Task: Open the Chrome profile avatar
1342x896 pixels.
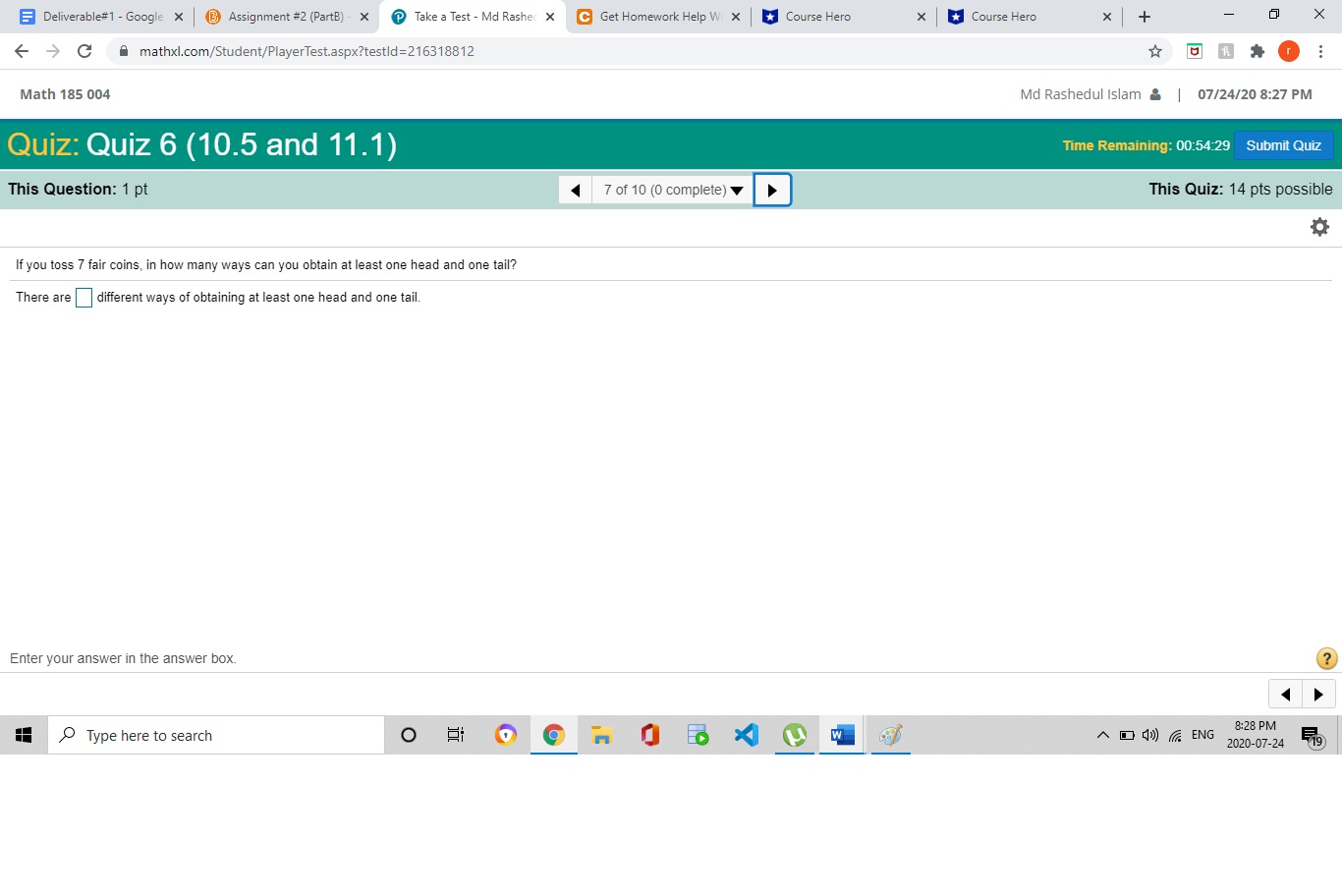Action: (x=1289, y=51)
